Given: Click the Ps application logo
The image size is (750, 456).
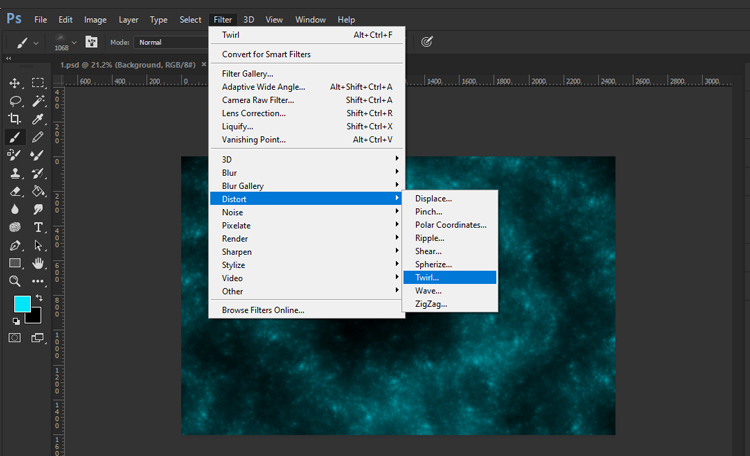Looking at the screenshot, I should (x=14, y=19).
